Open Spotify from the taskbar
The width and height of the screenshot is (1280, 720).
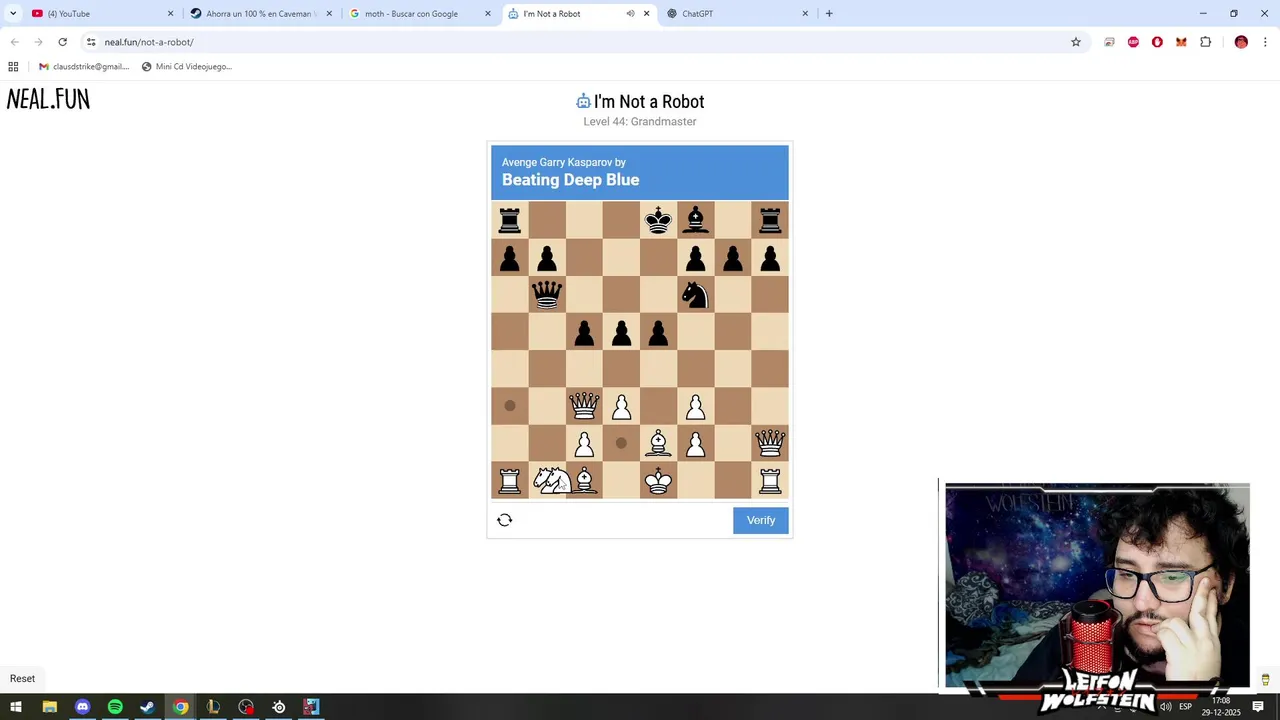(x=115, y=707)
